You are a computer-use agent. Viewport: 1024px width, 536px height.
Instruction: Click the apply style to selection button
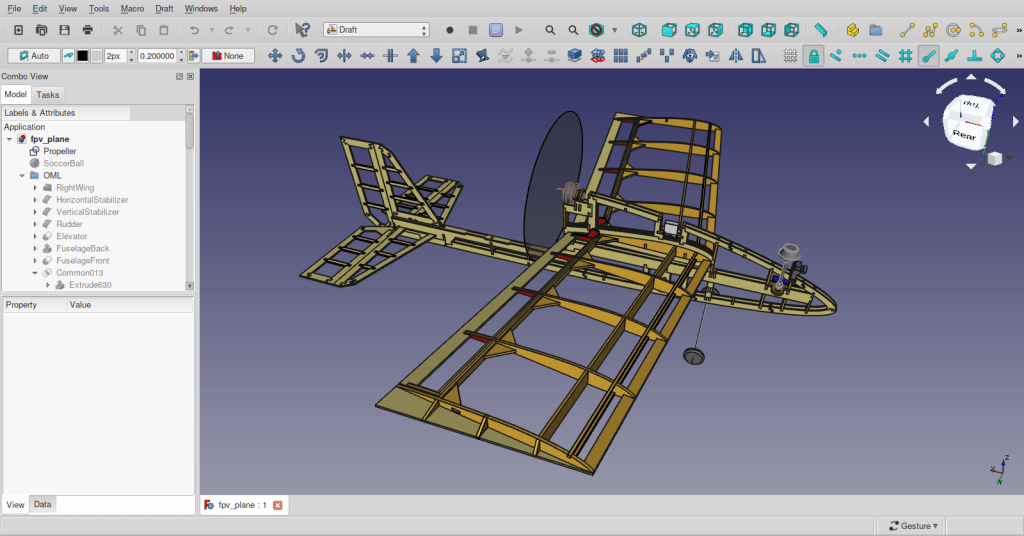(193, 56)
